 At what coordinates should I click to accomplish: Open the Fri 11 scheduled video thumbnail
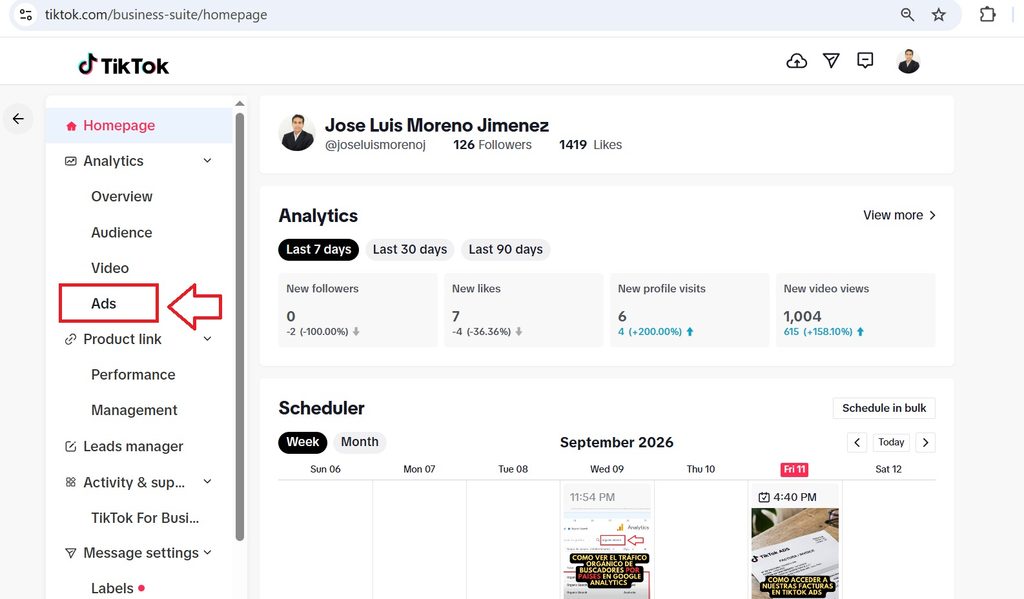795,553
